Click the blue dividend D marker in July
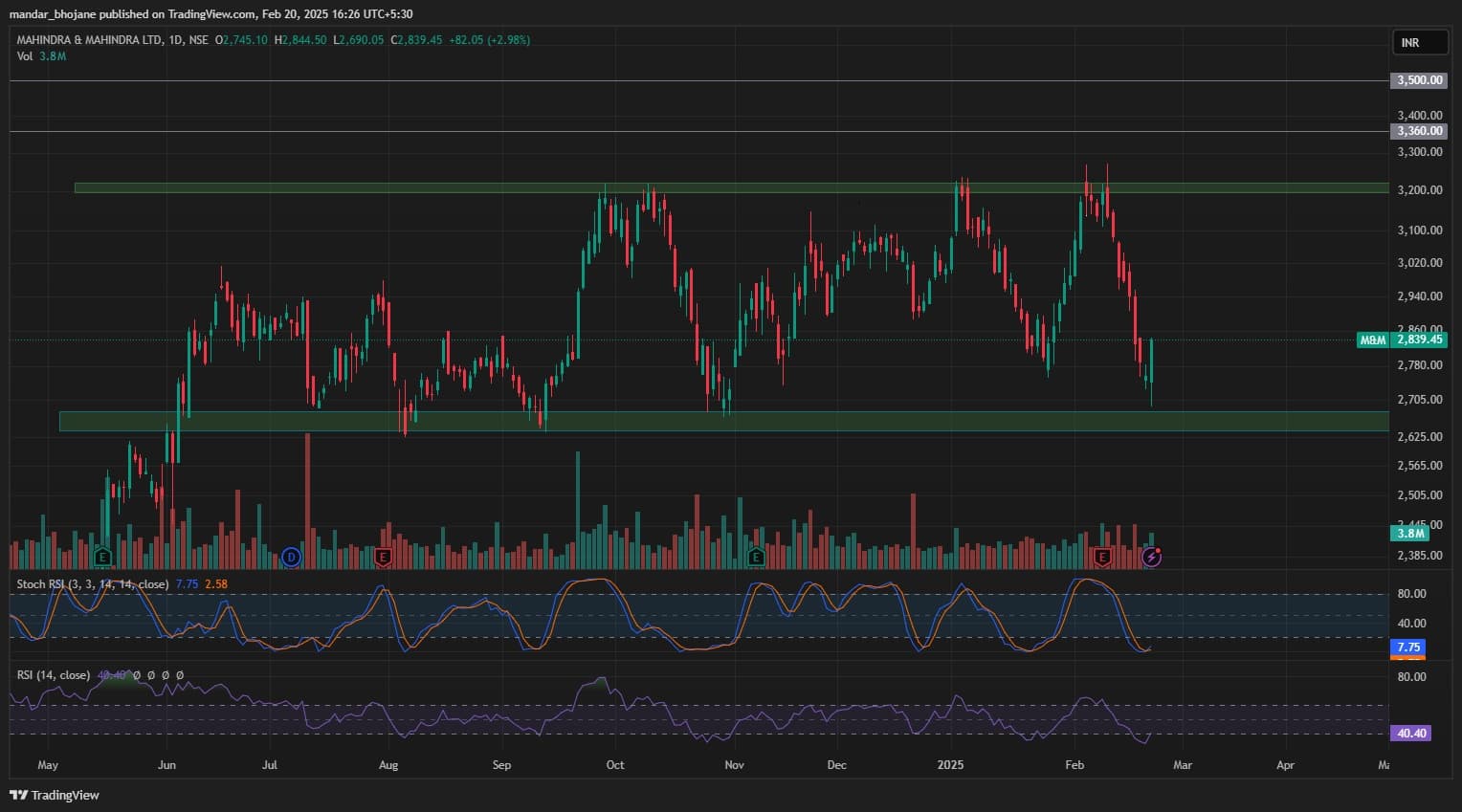Viewport: 1462px width, 812px height. (x=292, y=557)
